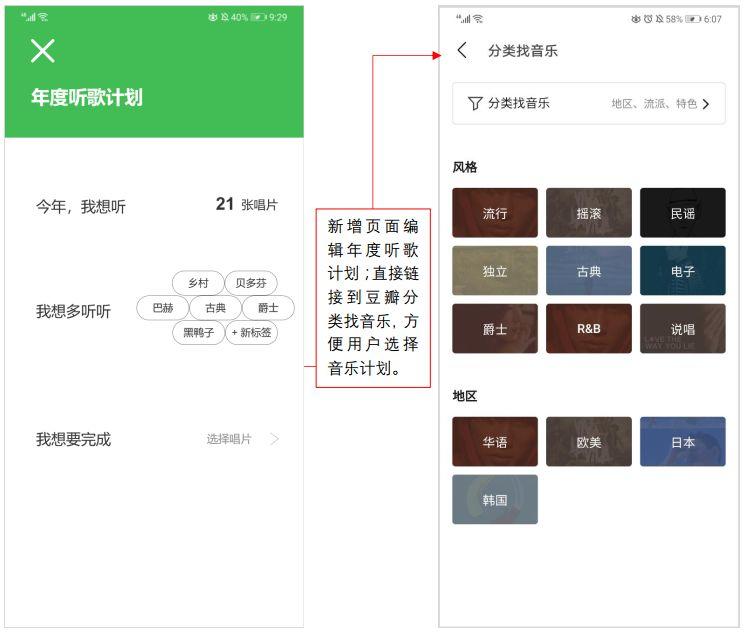
Task: Open the 地区、流派、特色 chevron
Action: pyautogui.click(x=706, y=104)
